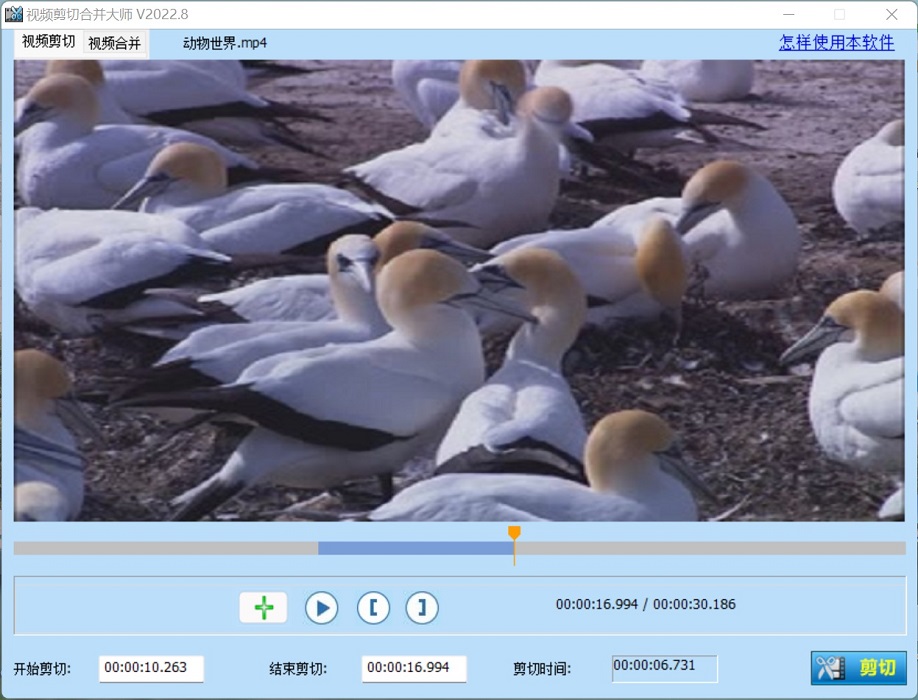Image resolution: width=918 pixels, height=700 pixels.
Task: Click the play control between the bracket icons
Action: point(321,607)
